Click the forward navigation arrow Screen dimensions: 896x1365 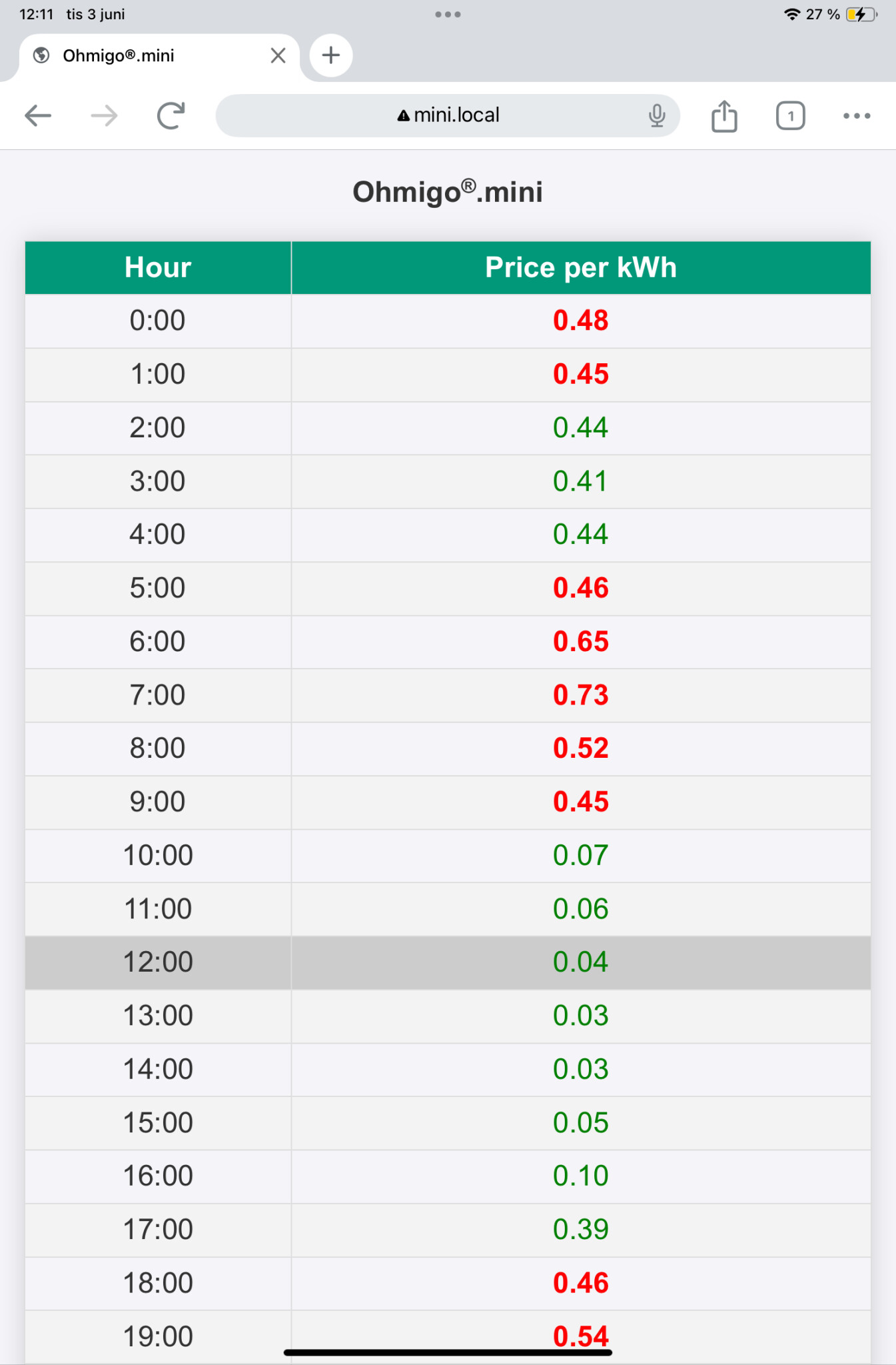tap(104, 115)
